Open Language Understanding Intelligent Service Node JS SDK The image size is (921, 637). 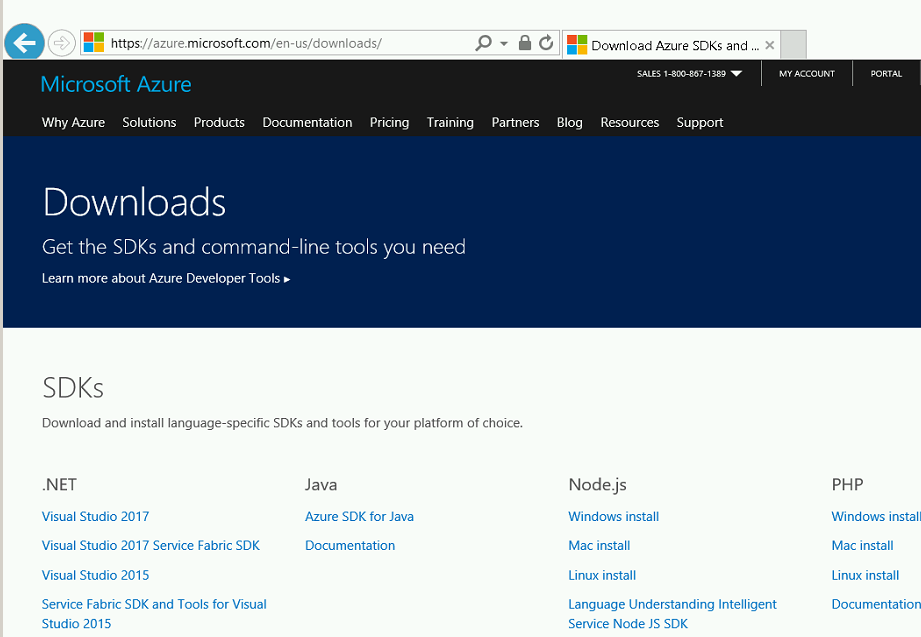(x=673, y=613)
